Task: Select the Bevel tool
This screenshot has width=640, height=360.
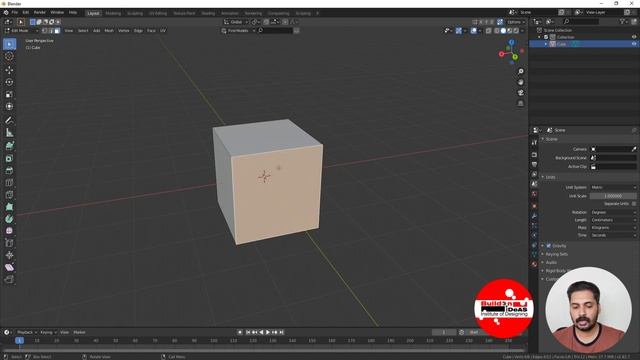Action: (9, 171)
